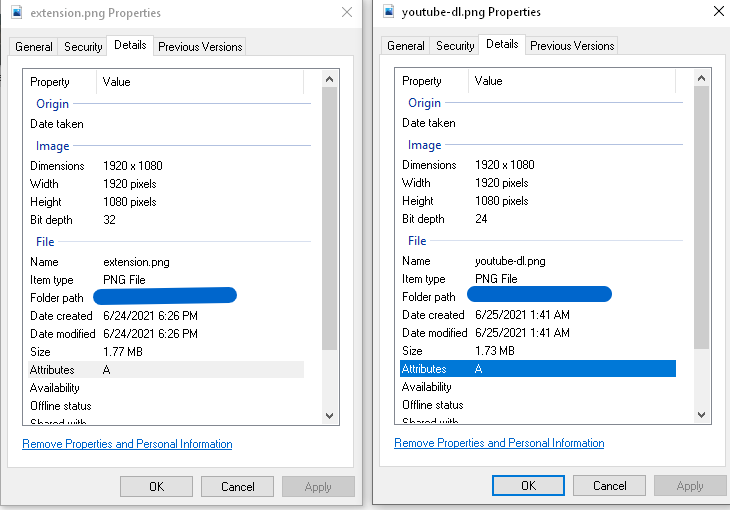The width and height of the screenshot is (730, 510).
Task: Open General tab in youtube-dl.png Properties
Action: (x=406, y=46)
